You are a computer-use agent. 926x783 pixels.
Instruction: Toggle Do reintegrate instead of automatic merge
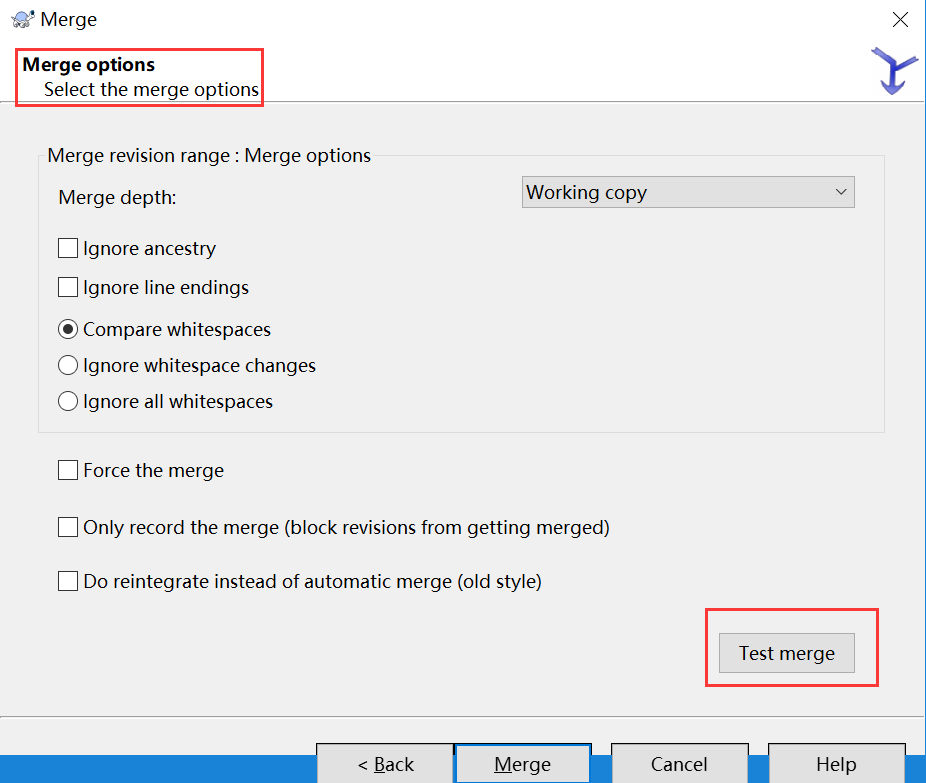[68, 581]
